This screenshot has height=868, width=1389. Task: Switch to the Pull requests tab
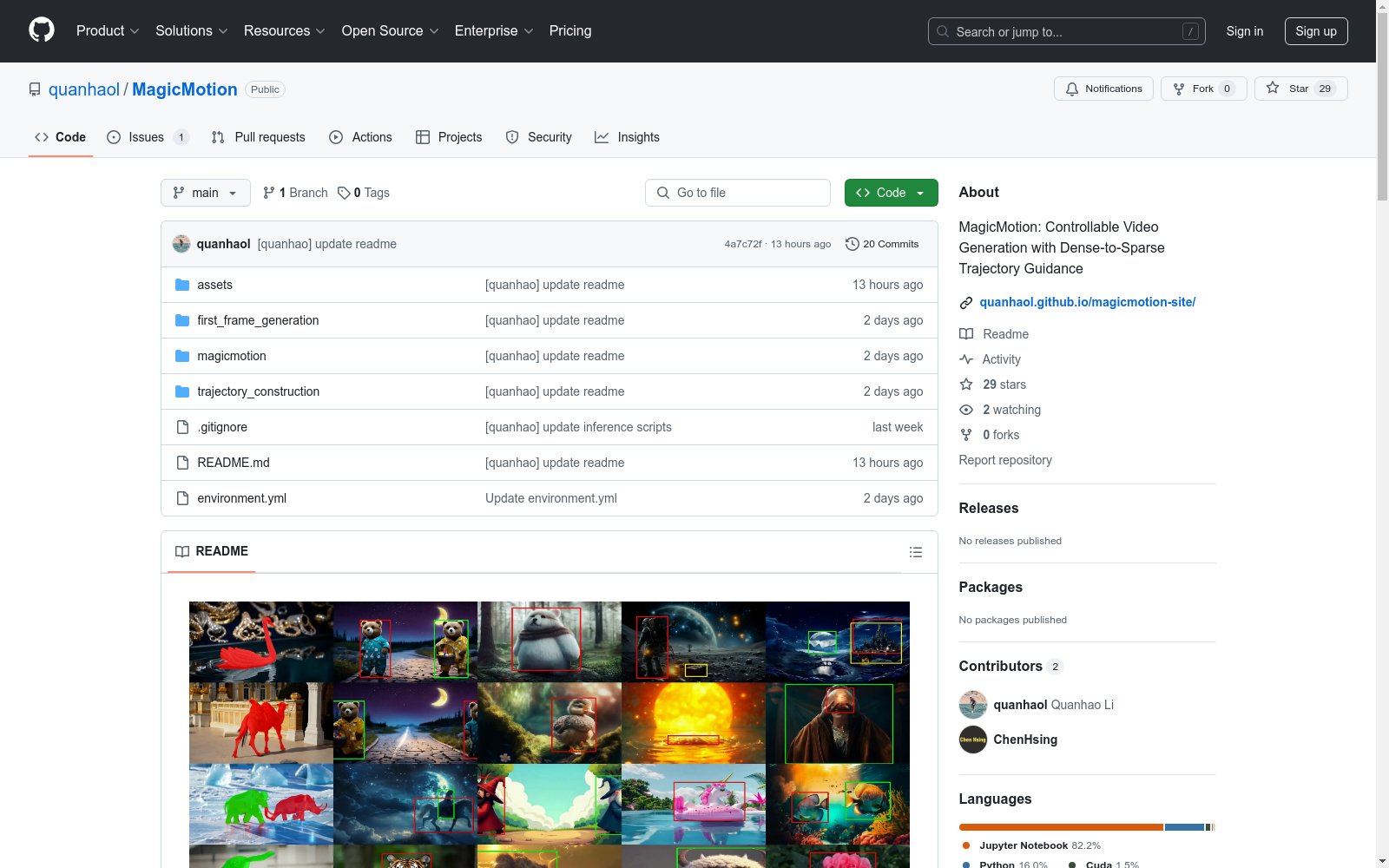point(259,137)
